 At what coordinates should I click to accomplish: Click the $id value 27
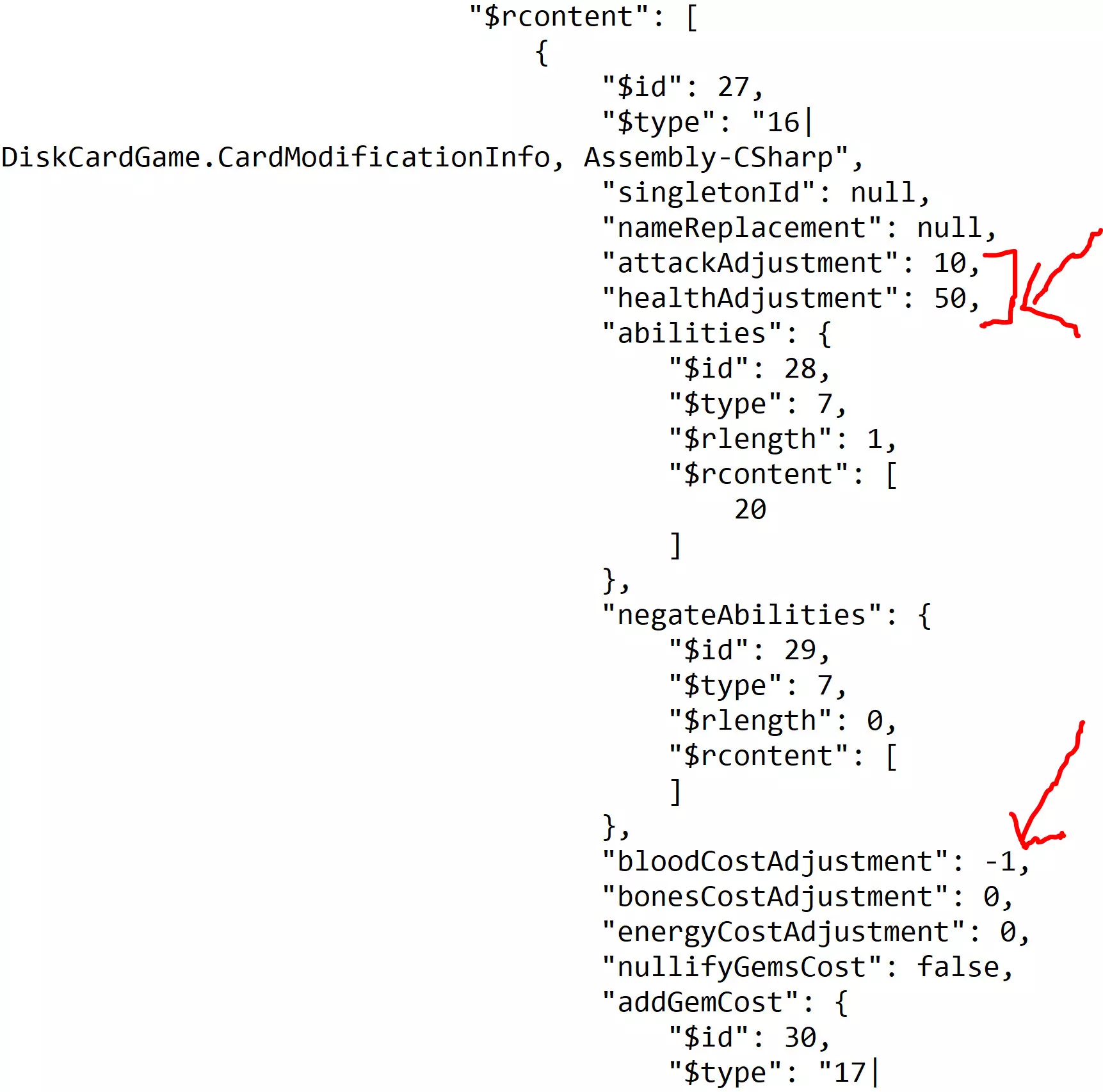pyautogui.click(x=734, y=87)
